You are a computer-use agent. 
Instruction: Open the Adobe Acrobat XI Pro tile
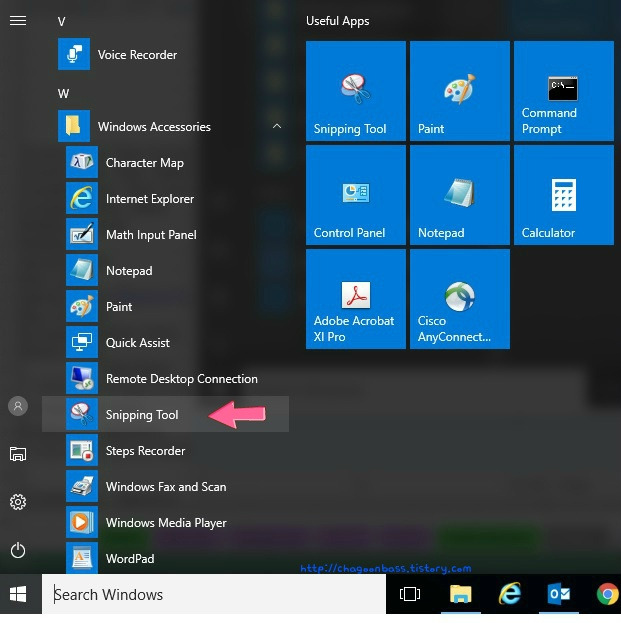[x=356, y=299]
